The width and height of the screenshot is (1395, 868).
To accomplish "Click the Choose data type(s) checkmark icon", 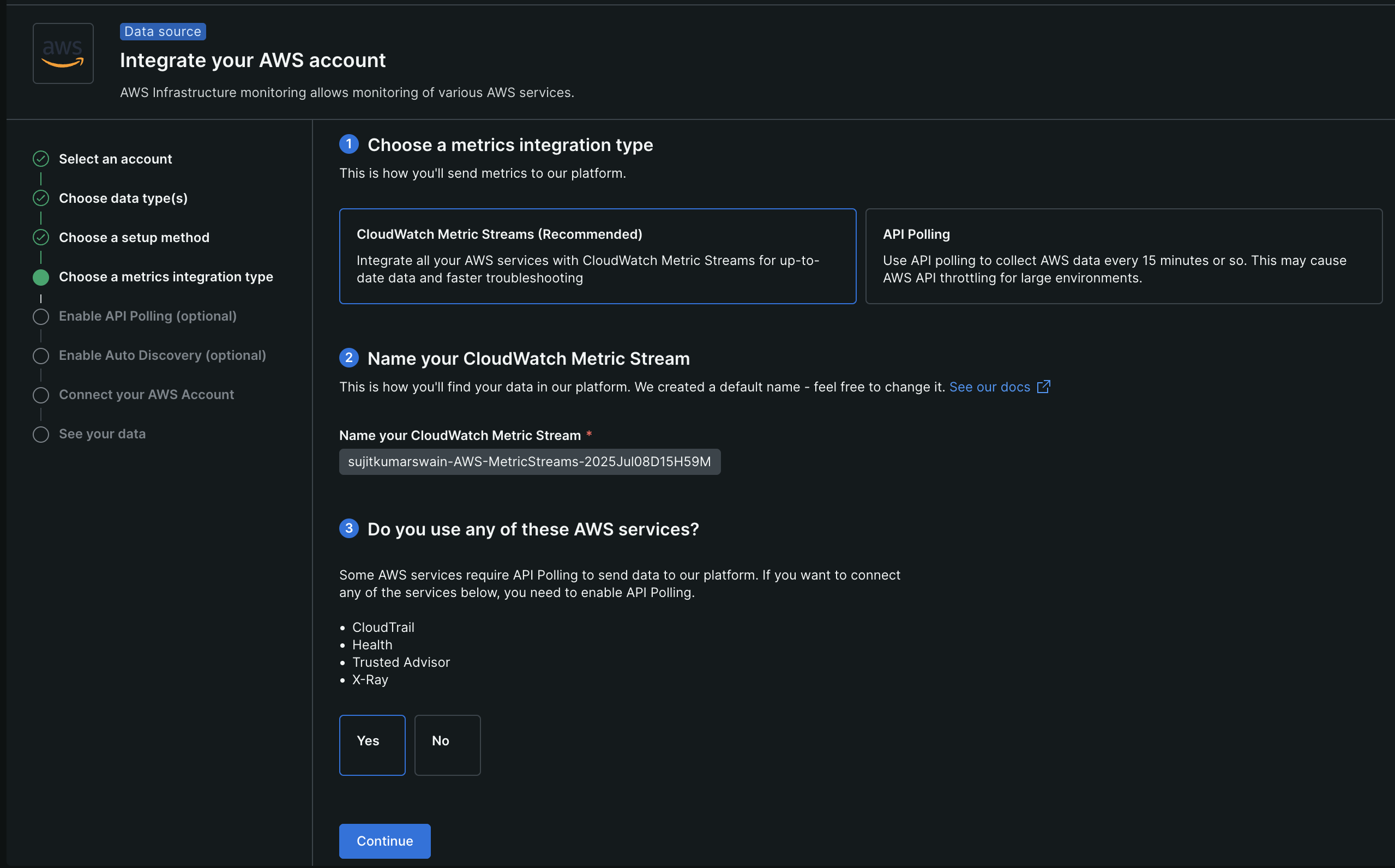I will (x=41, y=198).
